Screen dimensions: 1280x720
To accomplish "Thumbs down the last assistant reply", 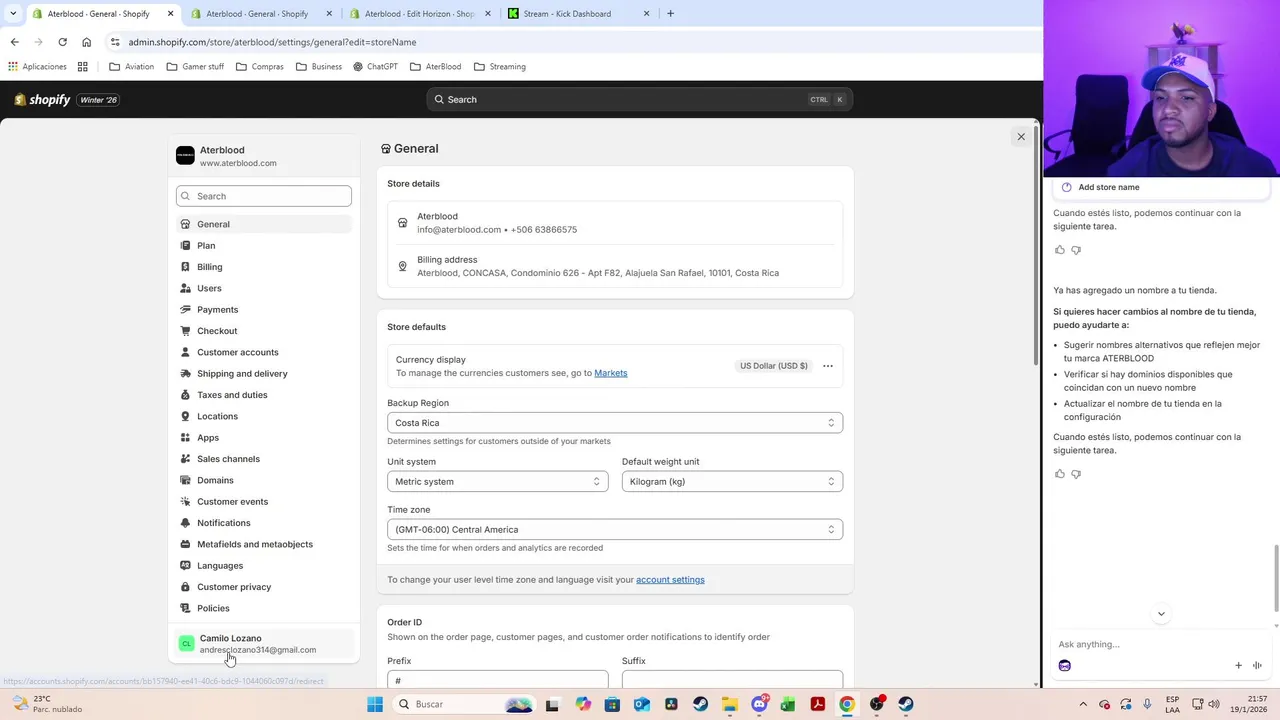I will tap(1076, 474).
